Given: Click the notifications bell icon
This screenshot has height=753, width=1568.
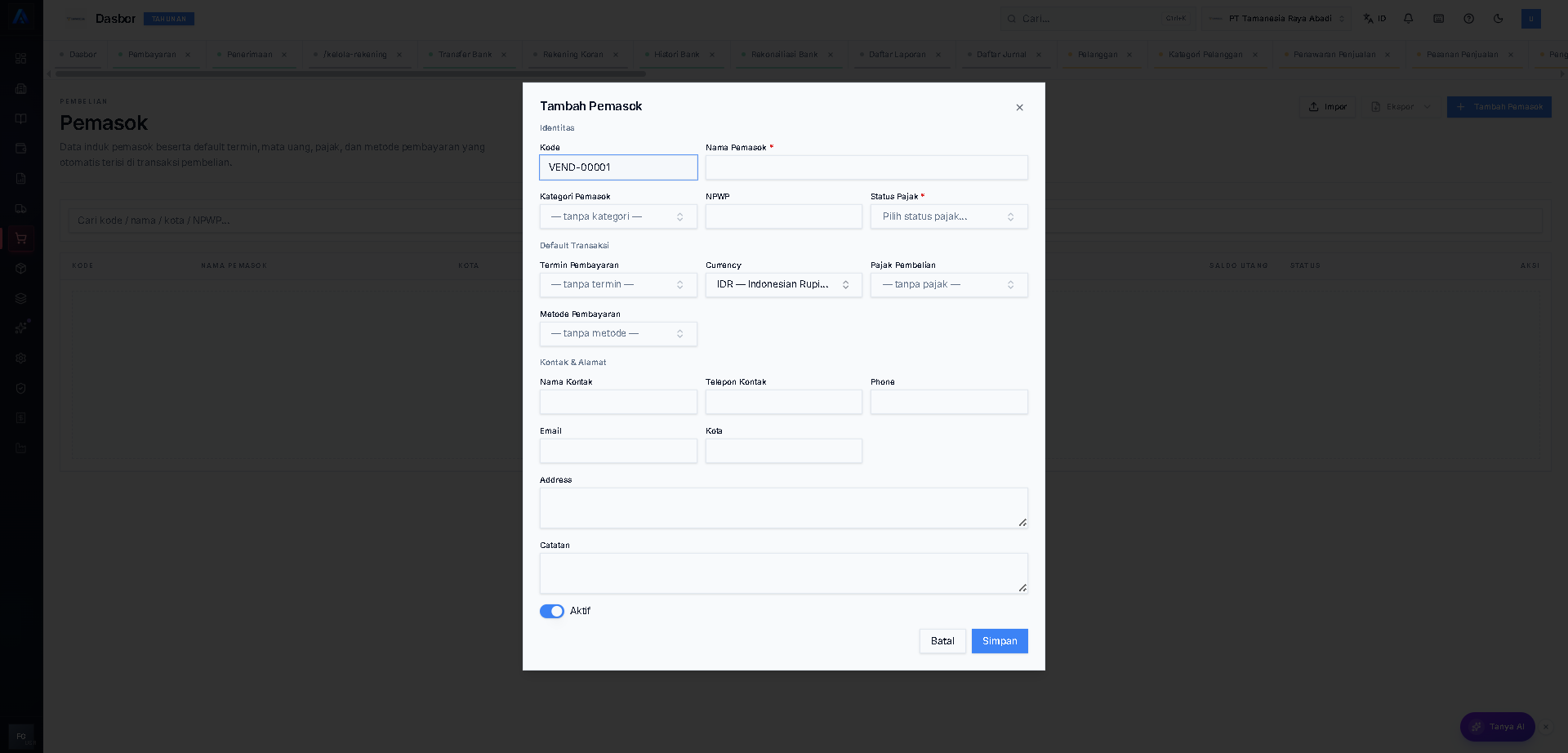Looking at the screenshot, I should click(1409, 19).
